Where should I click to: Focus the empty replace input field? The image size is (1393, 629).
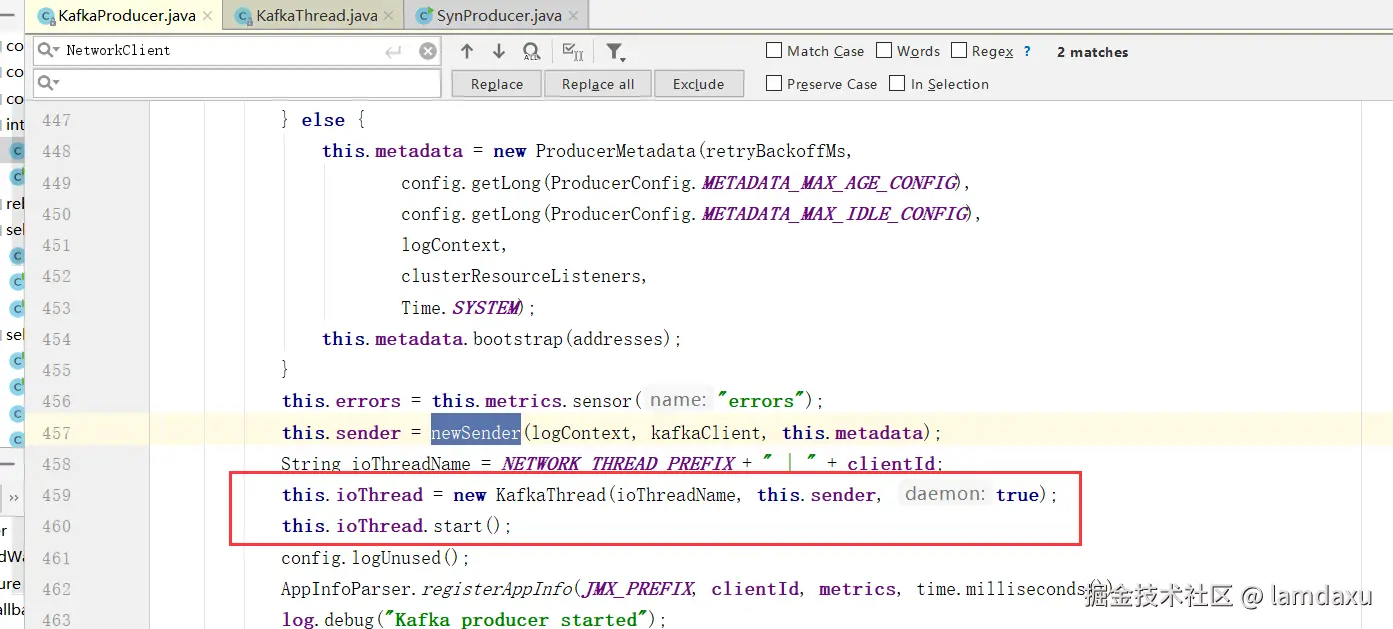pos(236,83)
